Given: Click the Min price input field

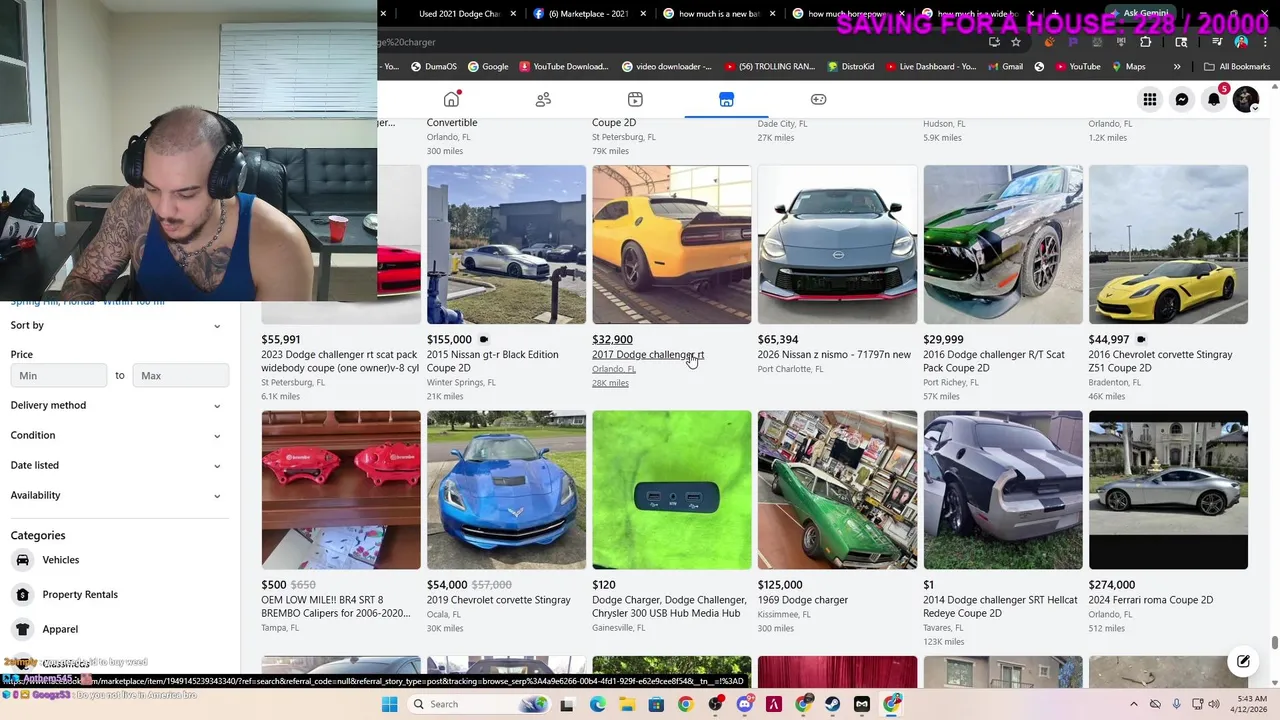Looking at the screenshot, I should 59,376.
